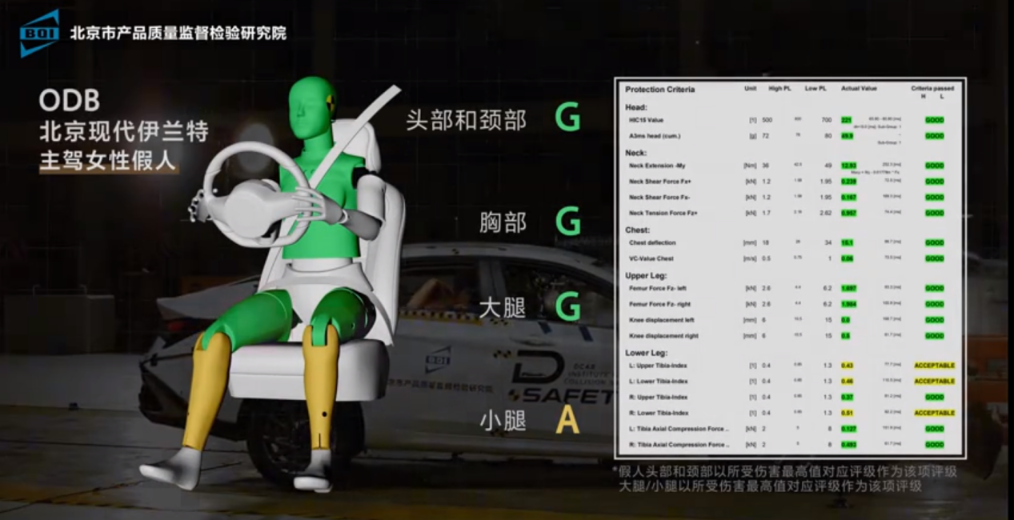Select the ODB title text
Image resolution: width=1014 pixels, height=520 pixels.
[x=69, y=100]
